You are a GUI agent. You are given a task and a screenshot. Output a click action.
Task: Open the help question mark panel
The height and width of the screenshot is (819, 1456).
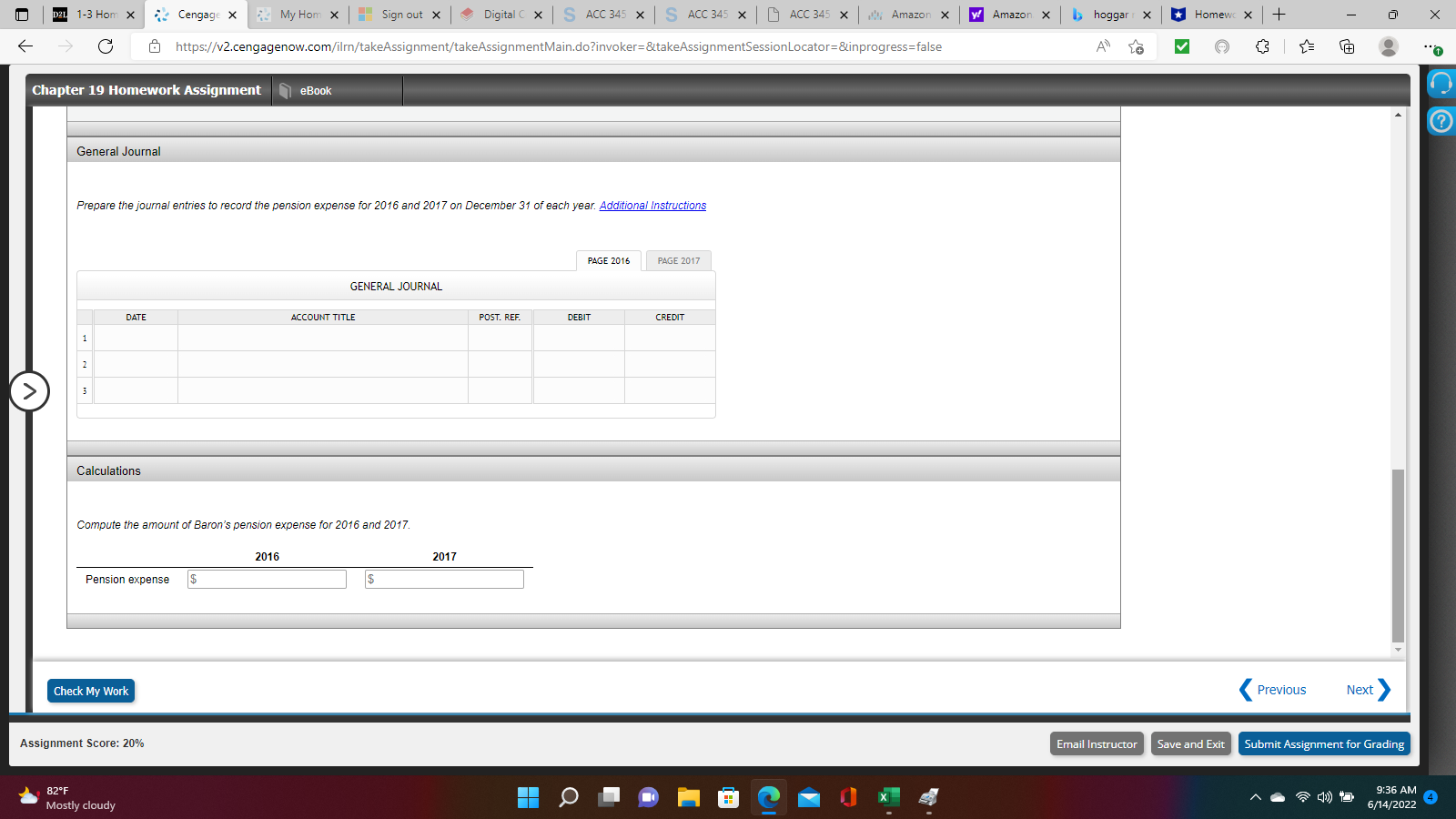1441,121
